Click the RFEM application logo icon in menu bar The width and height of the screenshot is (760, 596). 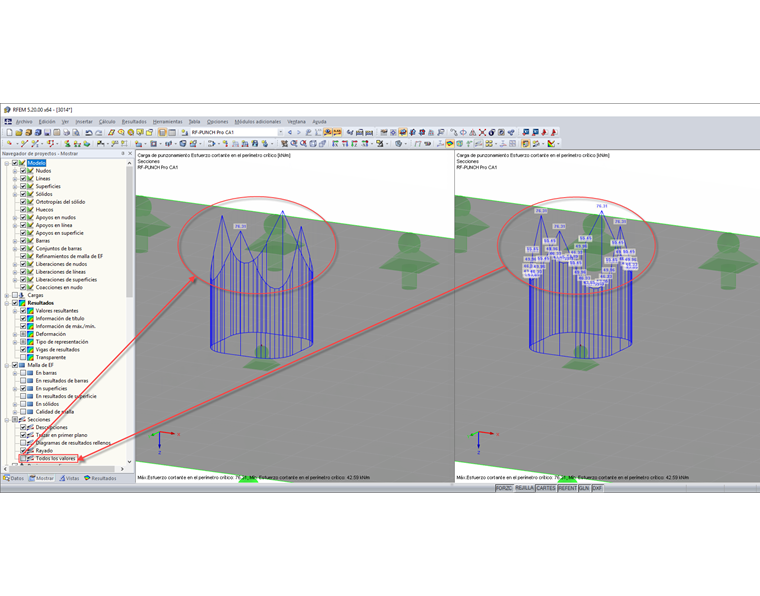8,122
